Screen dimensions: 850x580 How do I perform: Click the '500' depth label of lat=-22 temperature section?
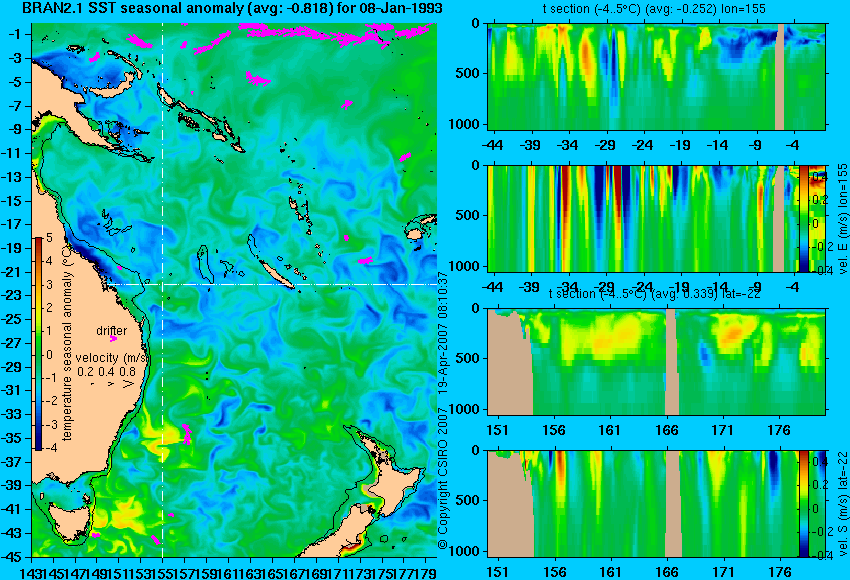point(469,358)
